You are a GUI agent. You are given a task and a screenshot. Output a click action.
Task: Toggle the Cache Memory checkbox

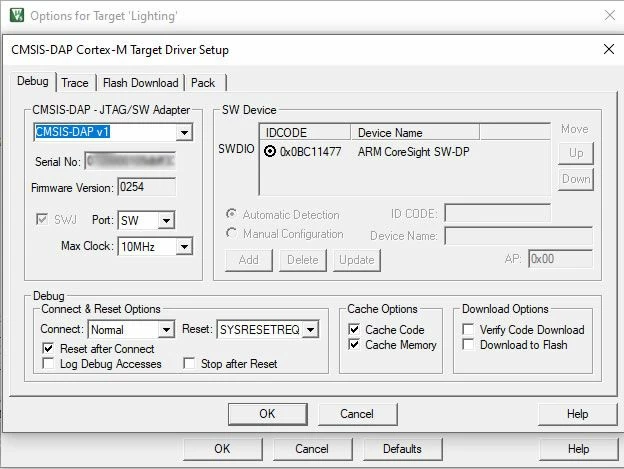pos(354,344)
